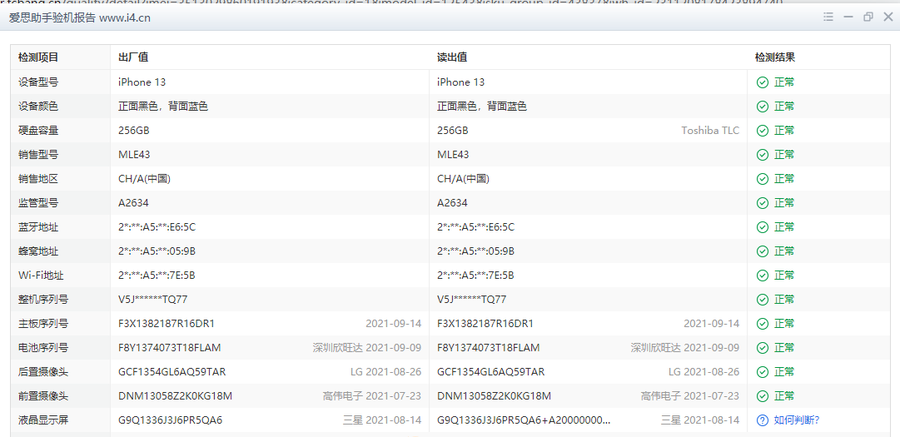Click the green check icon in 设备型号 row
This screenshot has height=437, width=900.
pos(762,83)
